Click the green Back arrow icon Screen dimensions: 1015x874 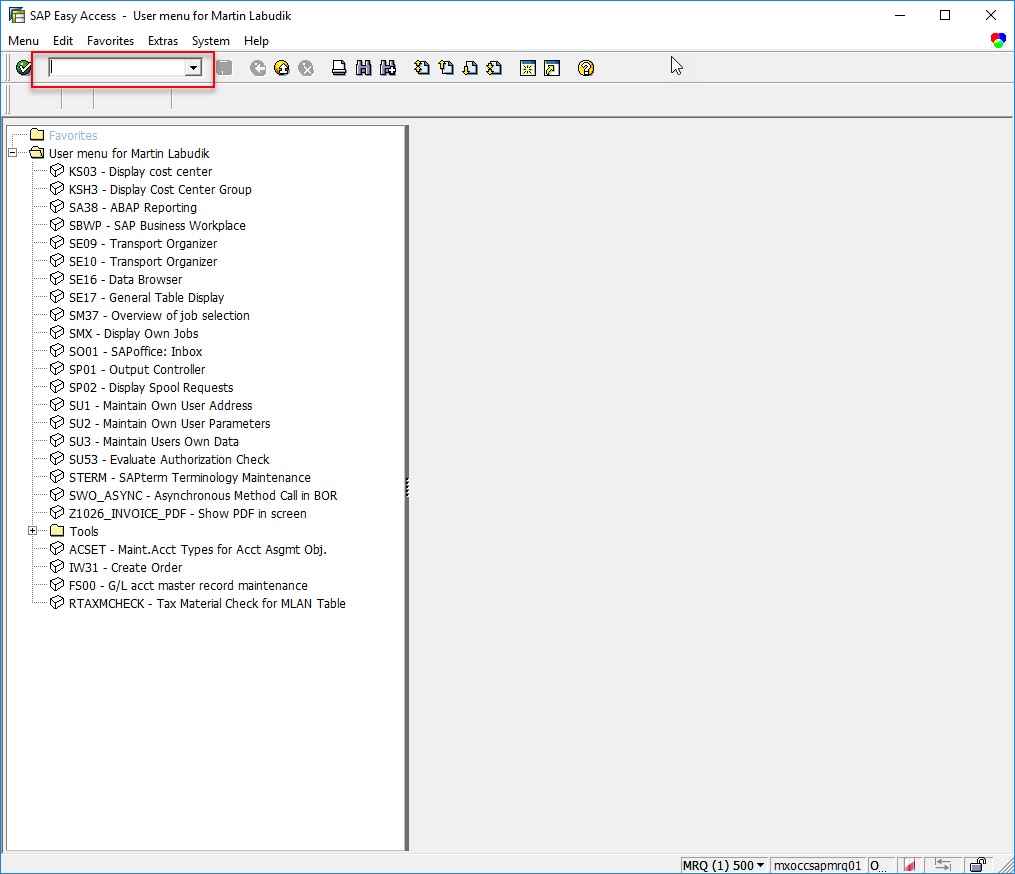258,67
